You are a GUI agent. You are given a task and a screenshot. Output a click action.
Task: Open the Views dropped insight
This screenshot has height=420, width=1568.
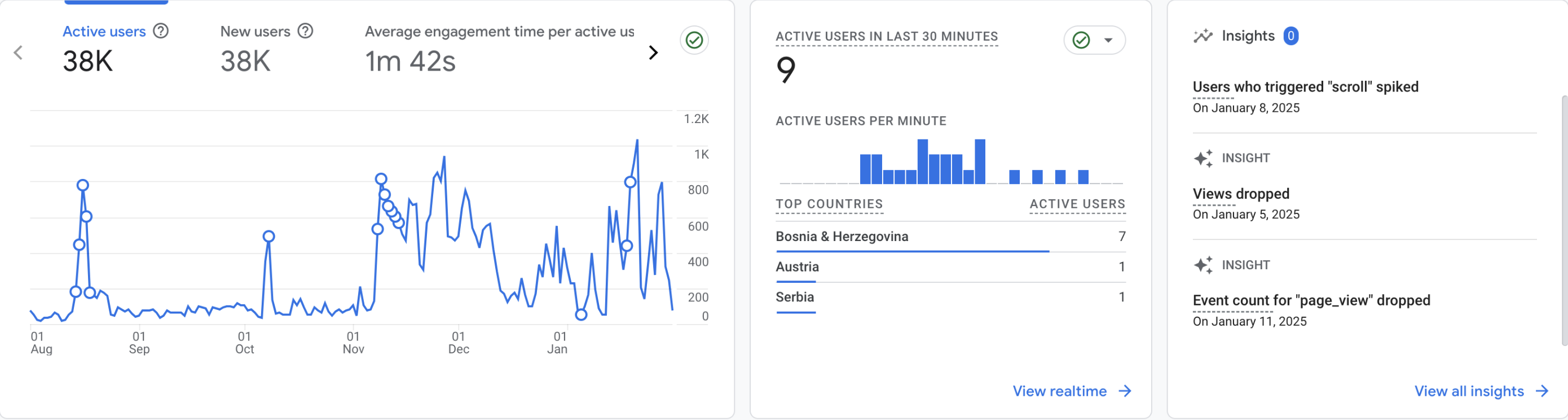(x=1240, y=194)
